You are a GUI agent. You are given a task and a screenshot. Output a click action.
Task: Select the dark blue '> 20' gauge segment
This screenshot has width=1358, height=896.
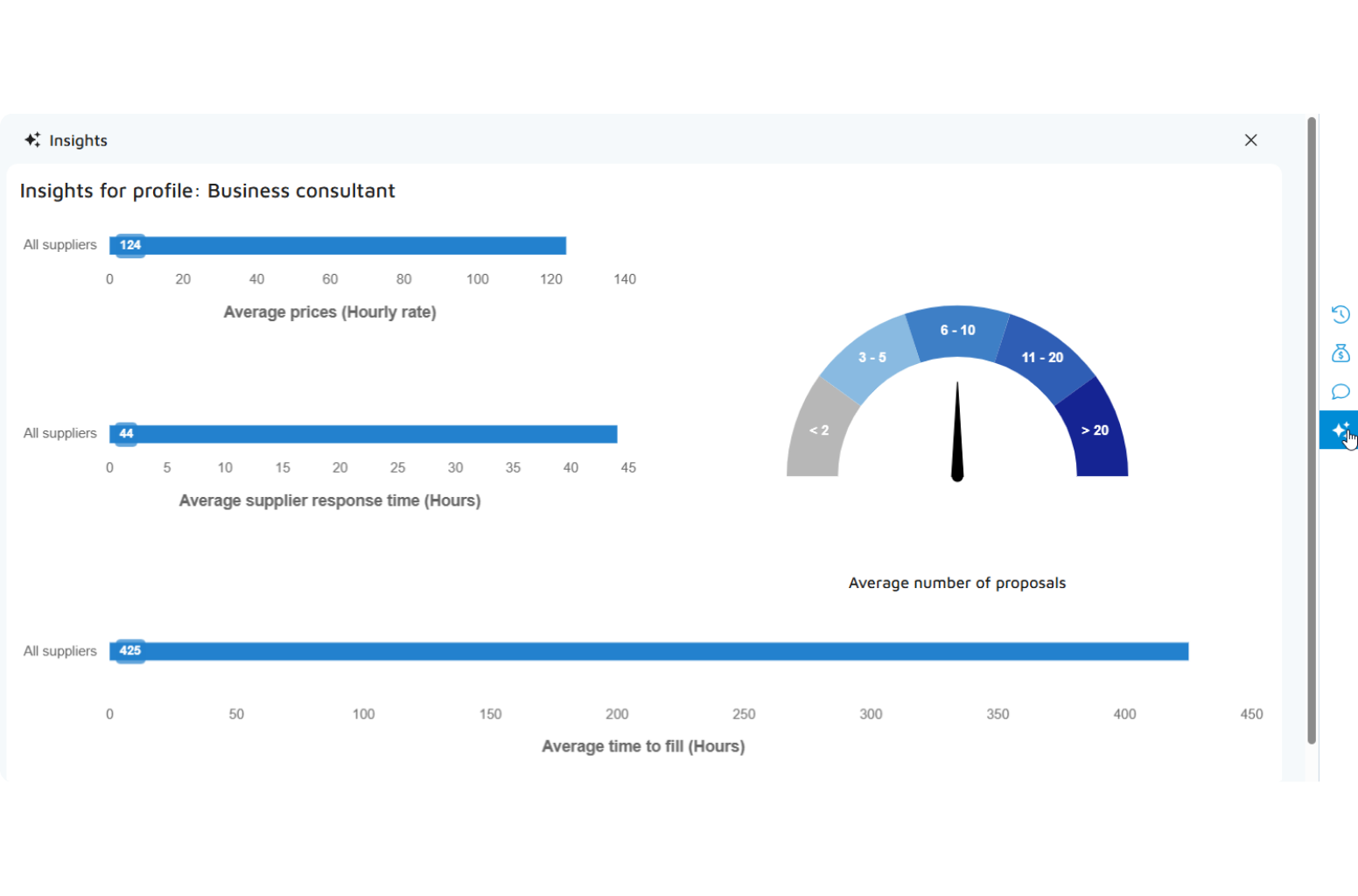1095,430
